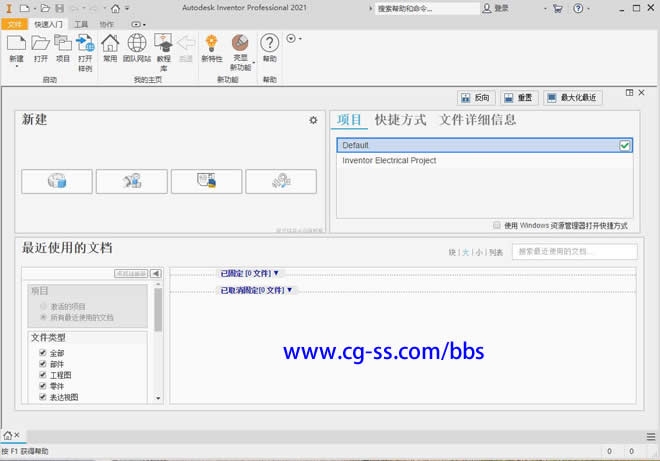Open the gear settings in 新建 panel
Viewport: 660px width, 461px height.
(x=312, y=120)
